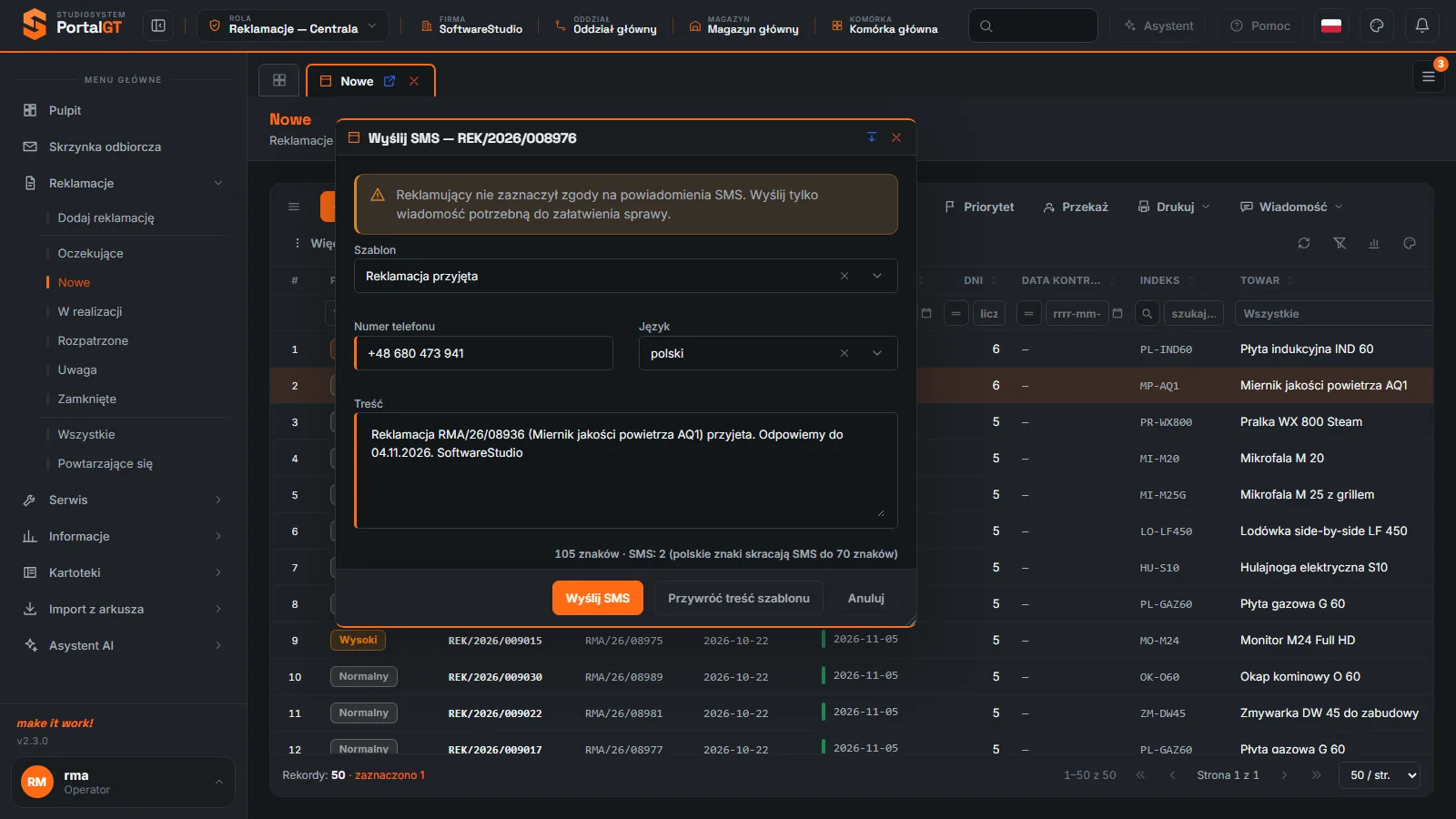Open the hamburger menu with badge 3
This screenshot has width=1456, height=819.
coord(1429,76)
